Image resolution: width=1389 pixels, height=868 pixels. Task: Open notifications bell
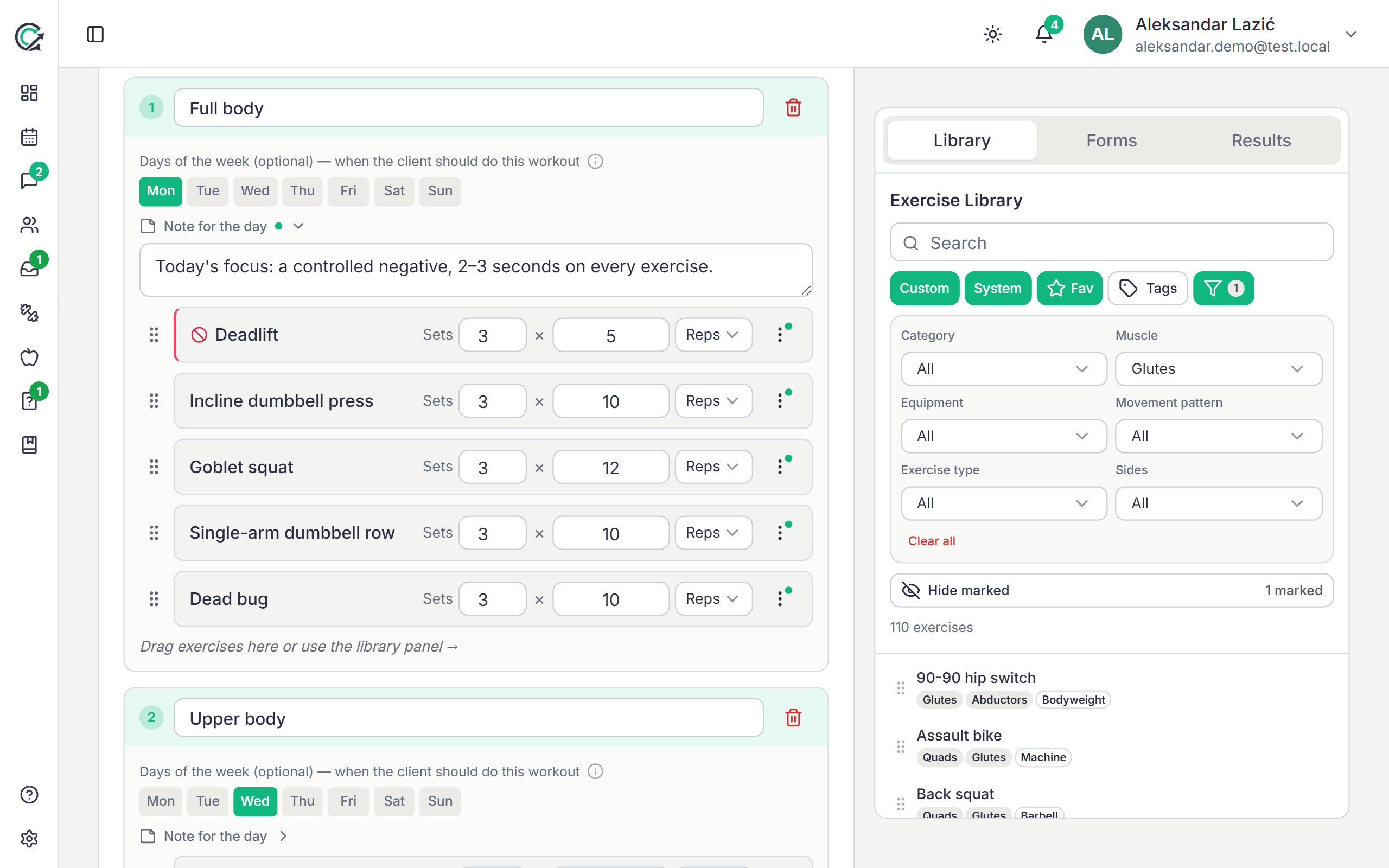(1044, 34)
